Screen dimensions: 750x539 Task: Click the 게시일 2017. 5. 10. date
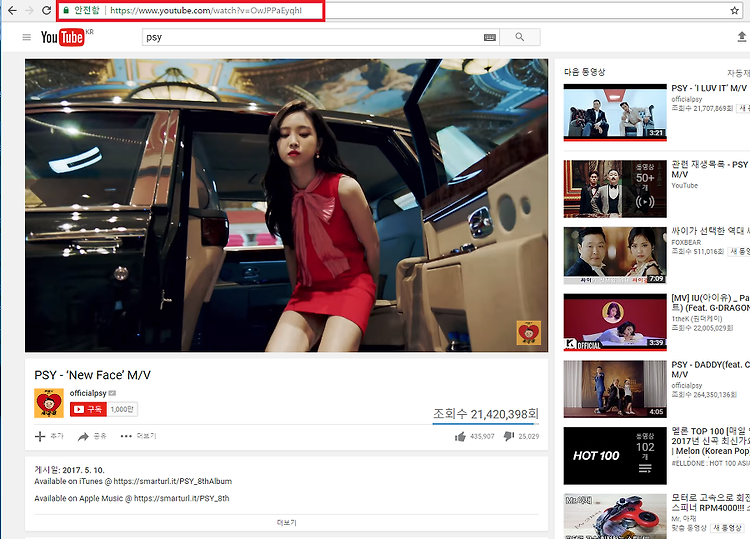click(69, 470)
